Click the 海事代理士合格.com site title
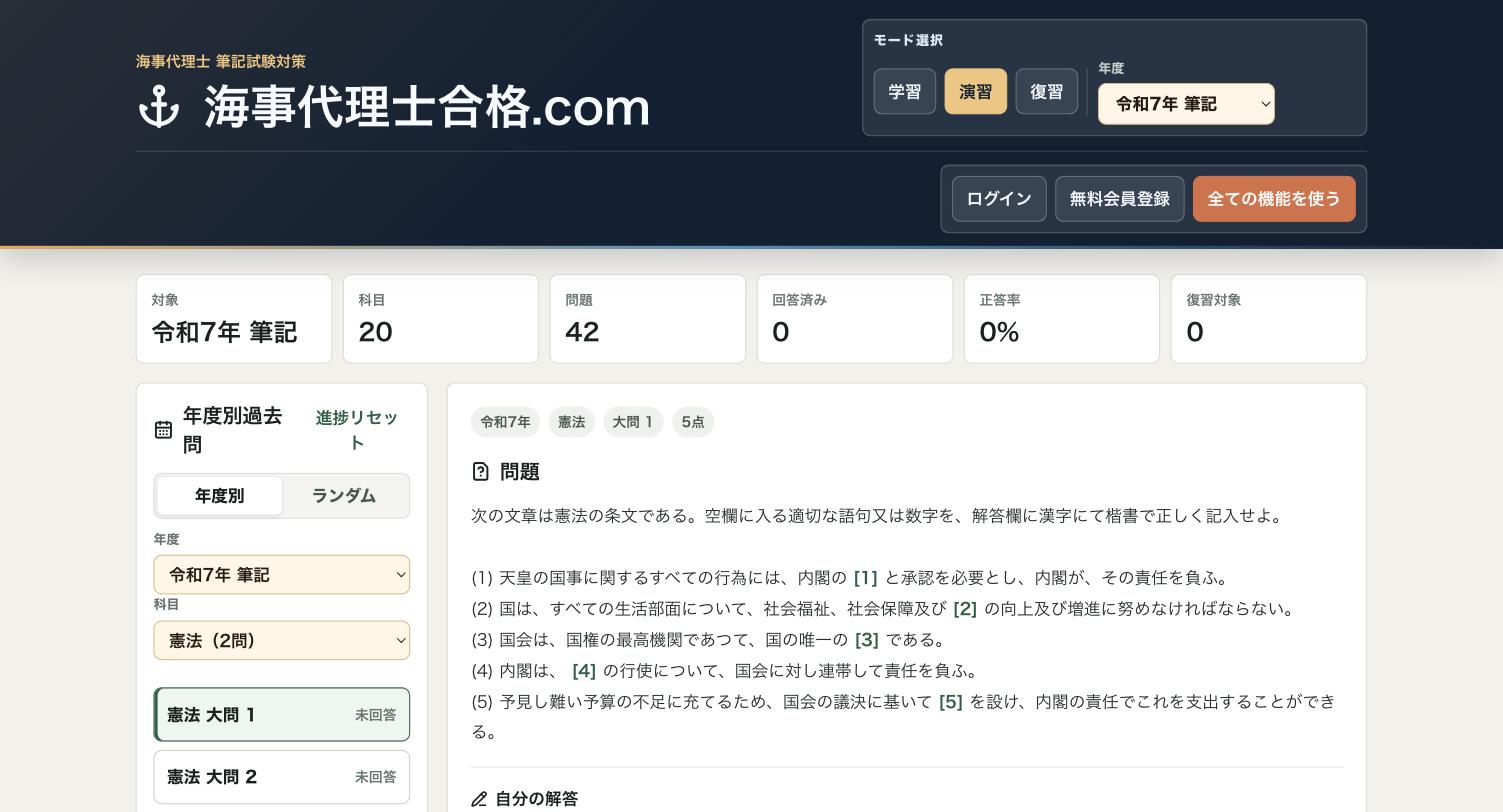Screen dimensions: 1503x812 pos(427,107)
